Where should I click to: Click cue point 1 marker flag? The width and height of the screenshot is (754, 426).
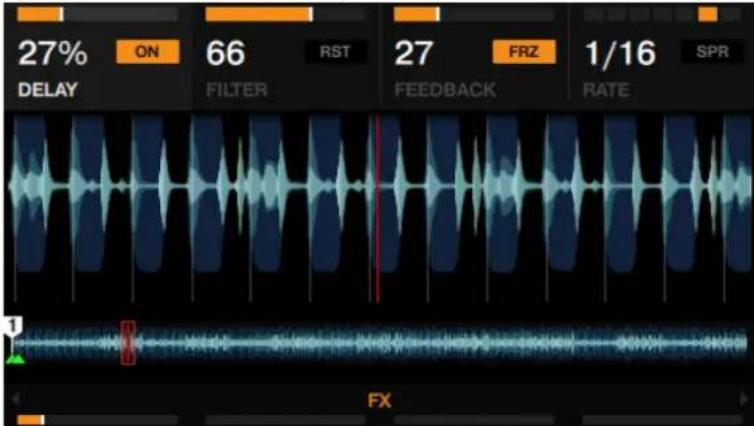click(x=13, y=327)
